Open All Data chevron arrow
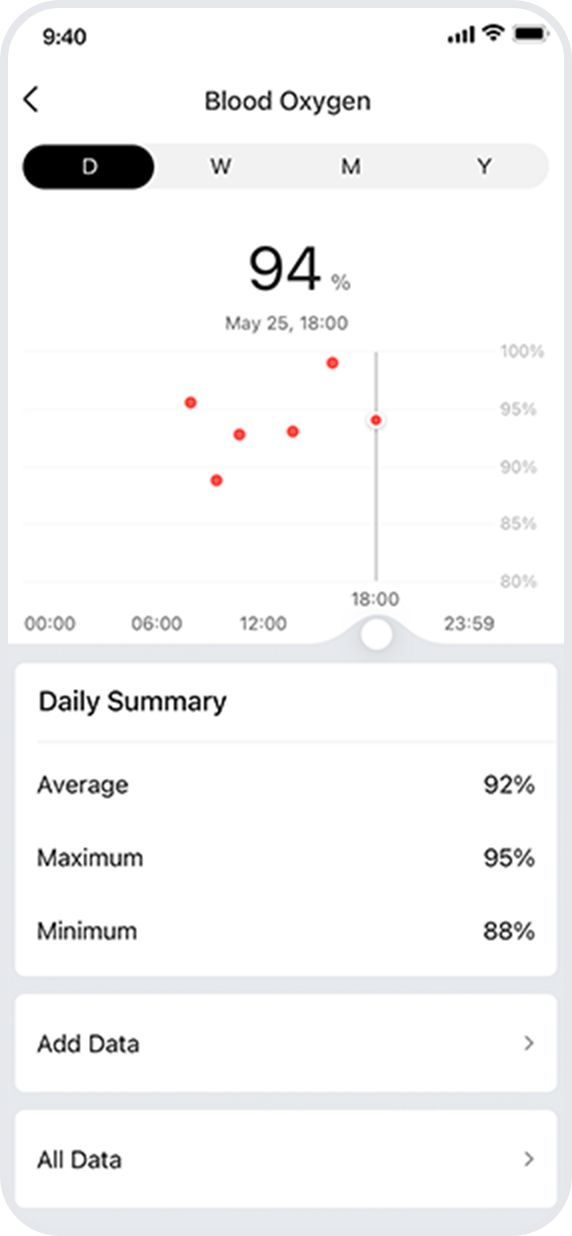572x1236 pixels. pos(529,1160)
